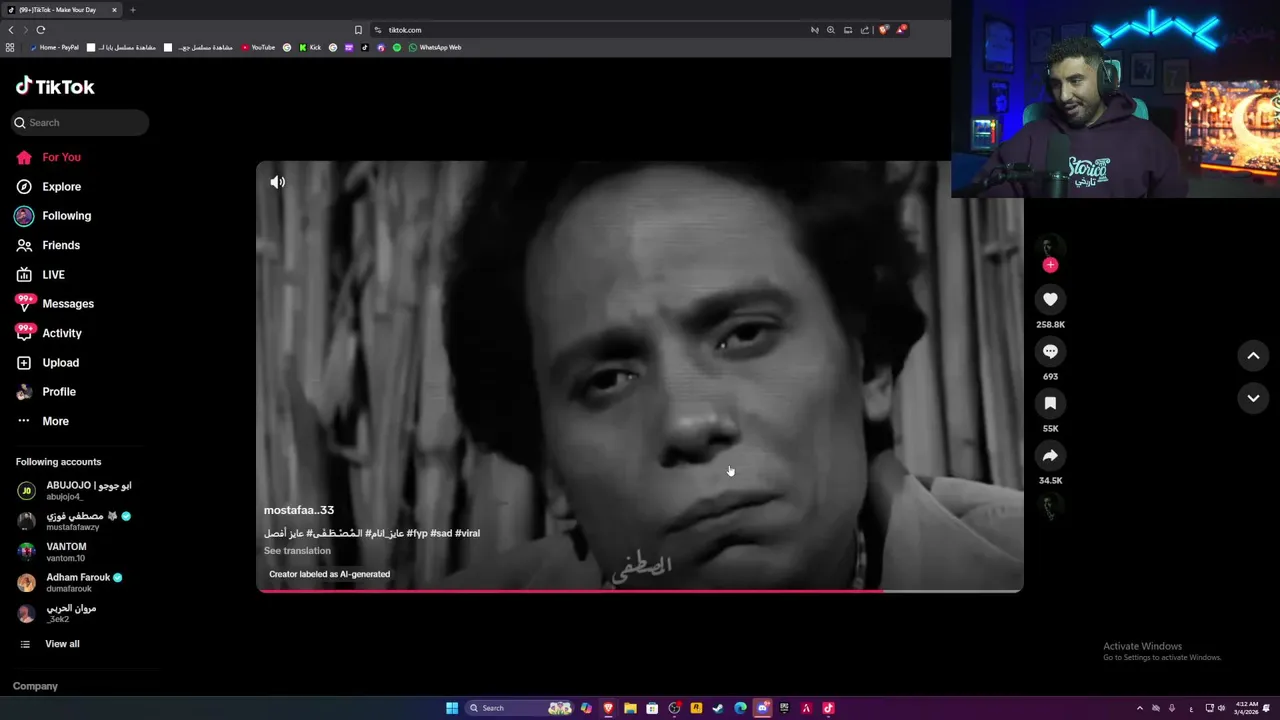Open the Windows Start menu
This screenshot has height=720, width=1280.
coord(452,708)
